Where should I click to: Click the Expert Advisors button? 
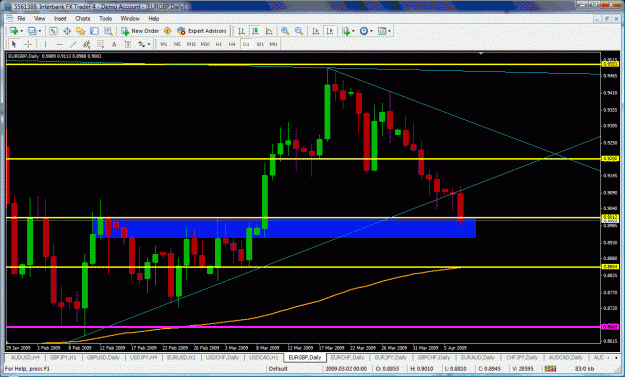pyautogui.click(x=202, y=31)
